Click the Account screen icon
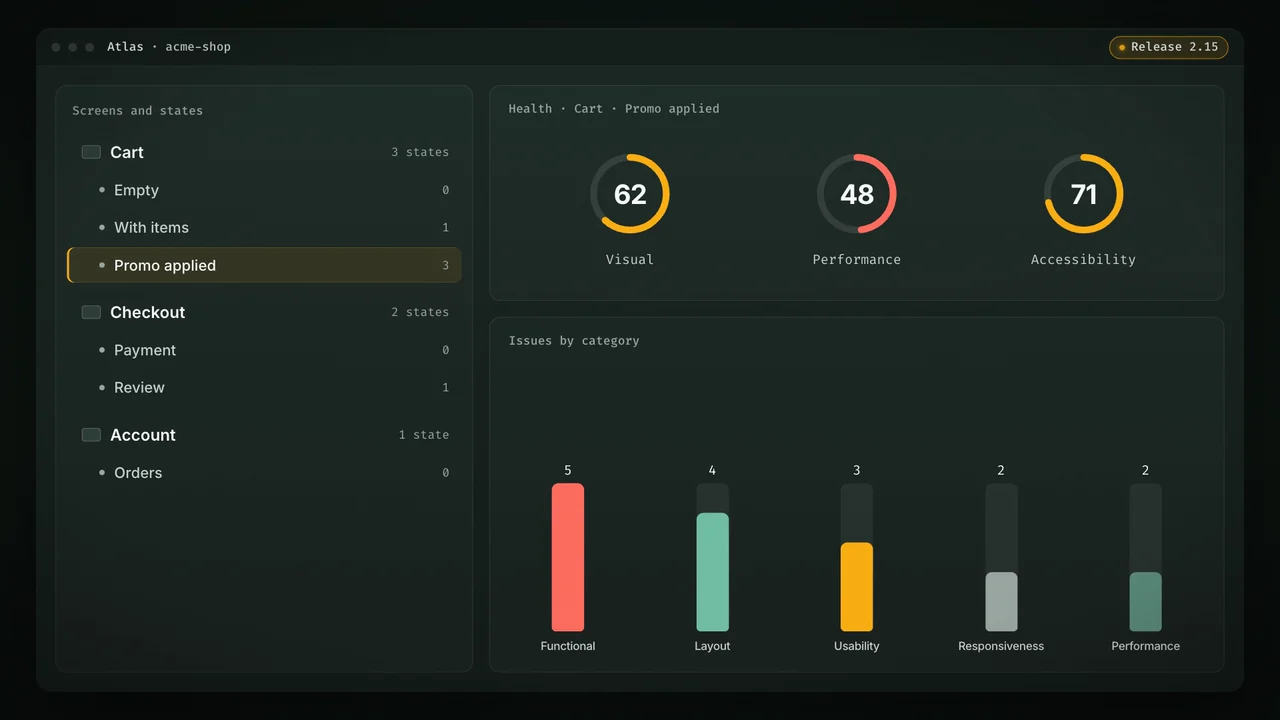The image size is (1280, 720). [x=91, y=435]
